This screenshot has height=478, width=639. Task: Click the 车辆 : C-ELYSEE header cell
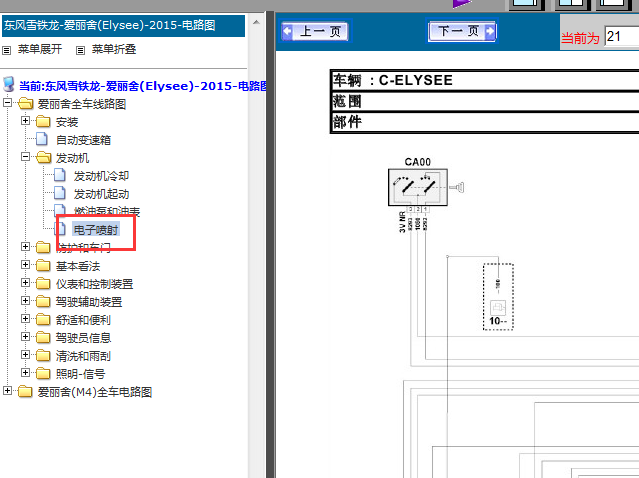pos(485,80)
